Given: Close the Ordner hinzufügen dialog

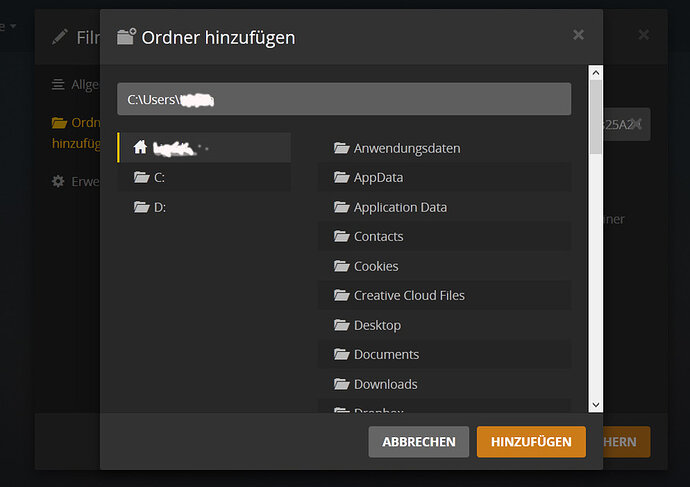Looking at the screenshot, I should (578, 35).
